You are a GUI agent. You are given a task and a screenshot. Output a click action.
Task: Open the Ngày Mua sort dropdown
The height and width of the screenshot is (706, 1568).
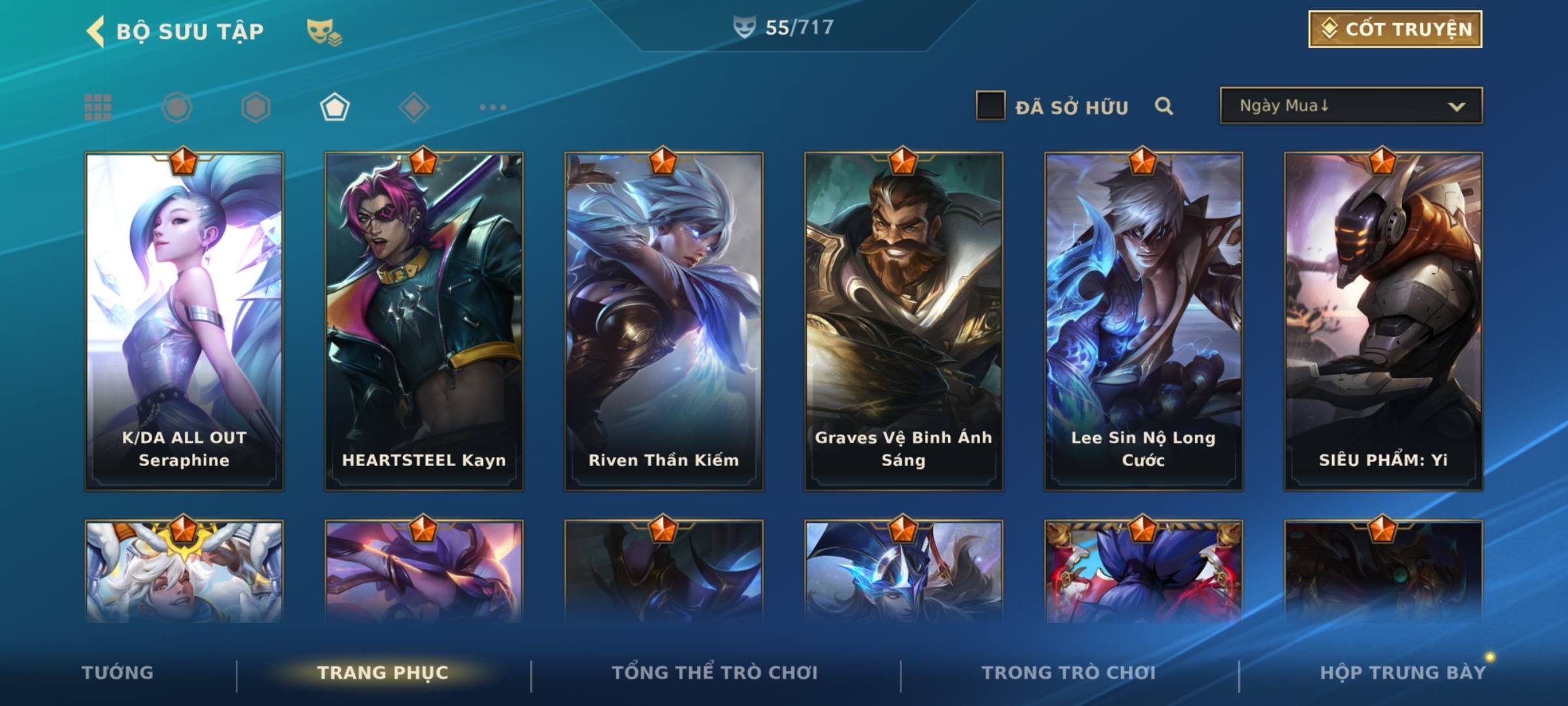(x=1351, y=105)
